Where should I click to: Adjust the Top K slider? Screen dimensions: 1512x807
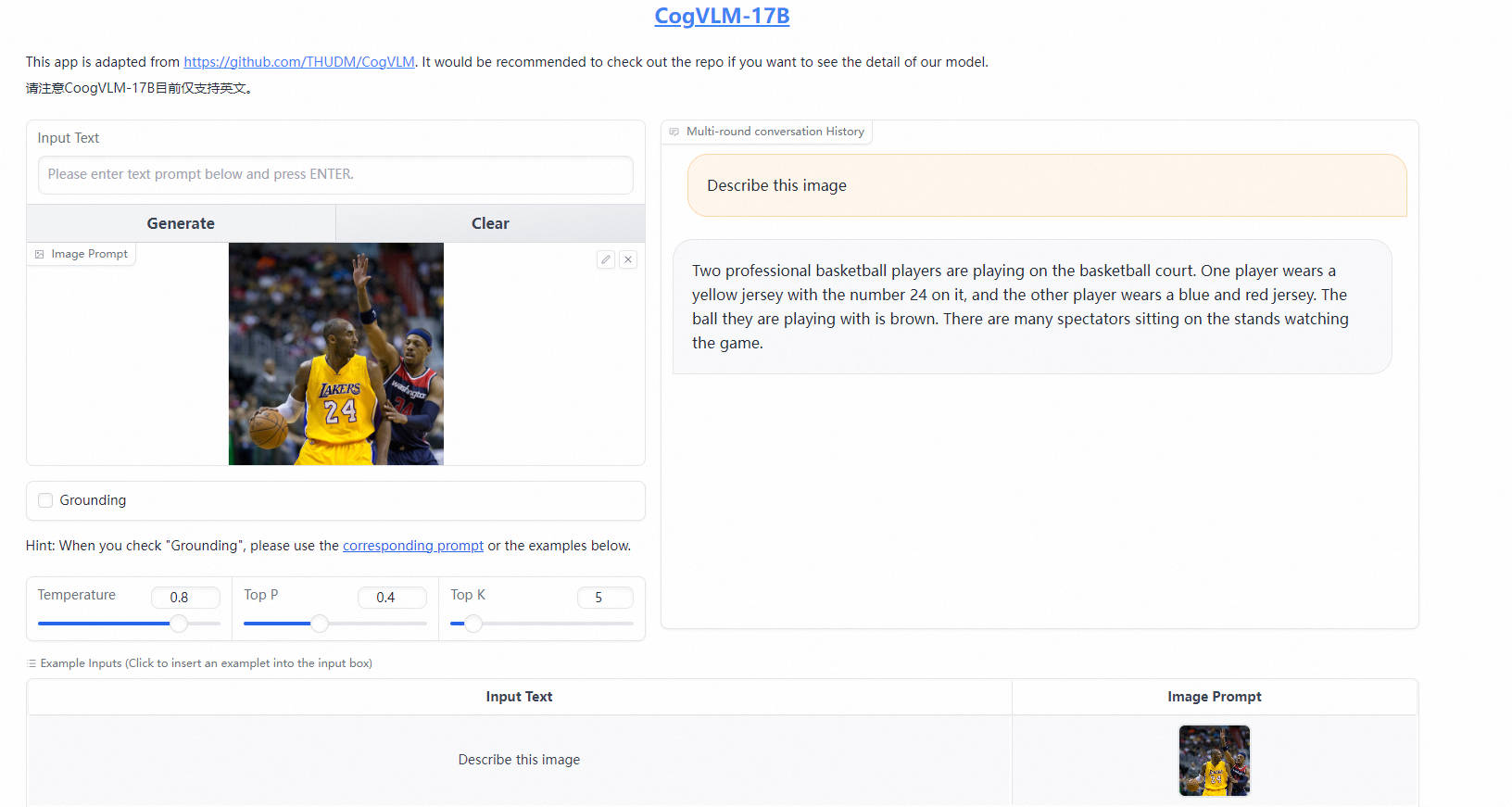[473, 624]
